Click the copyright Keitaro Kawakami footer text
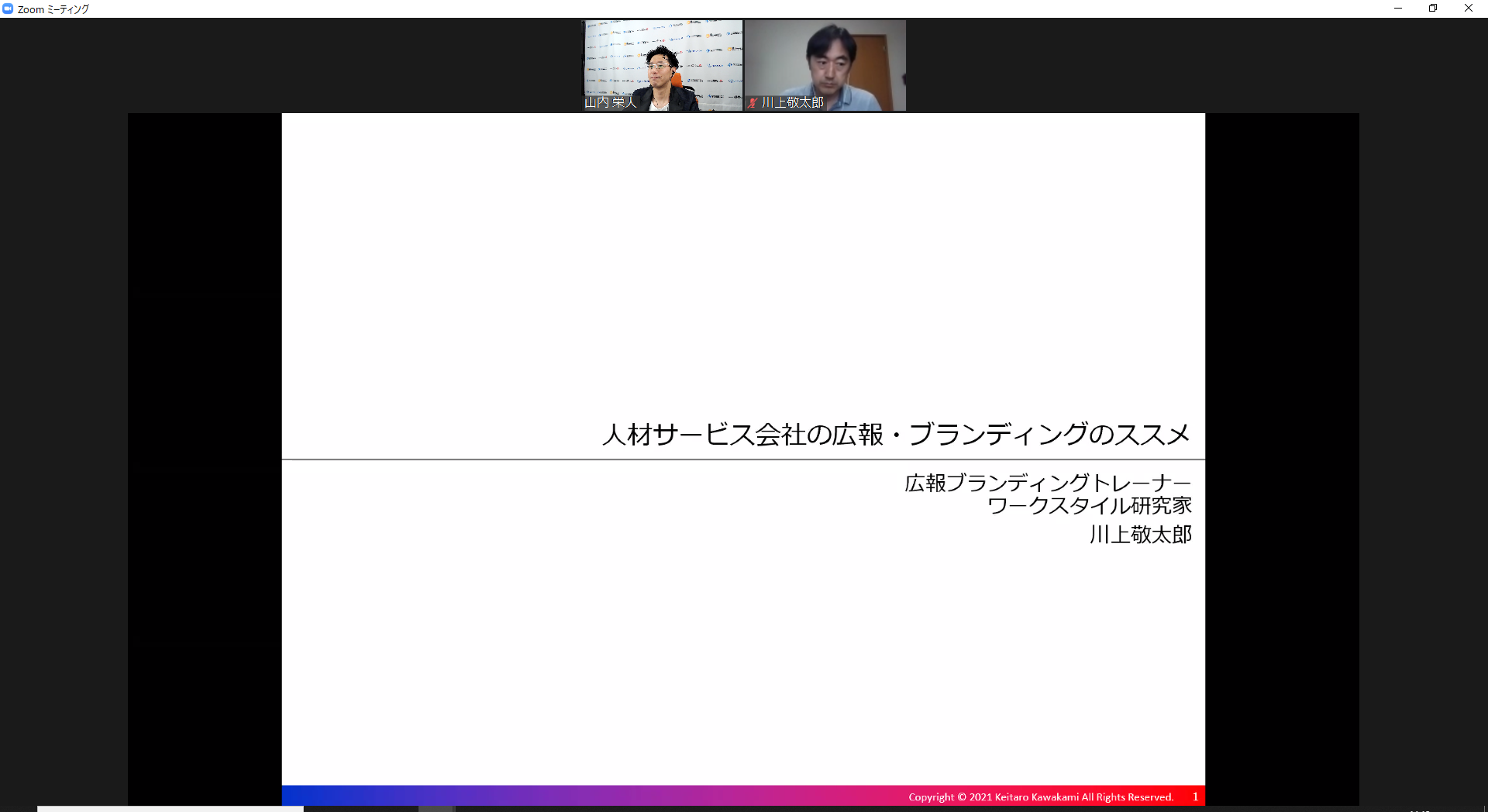This screenshot has width=1488, height=812. click(x=1040, y=797)
